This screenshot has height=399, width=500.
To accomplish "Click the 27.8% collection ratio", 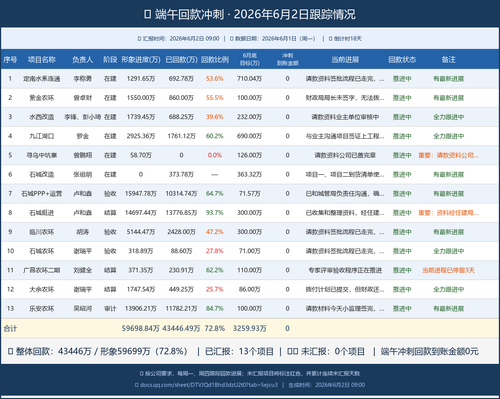I will click(215, 251).
